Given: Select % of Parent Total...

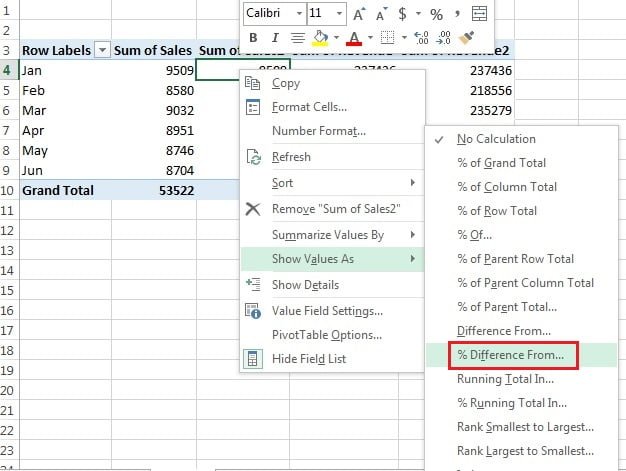Looking at the screenshot, I should tap(521, 307).
